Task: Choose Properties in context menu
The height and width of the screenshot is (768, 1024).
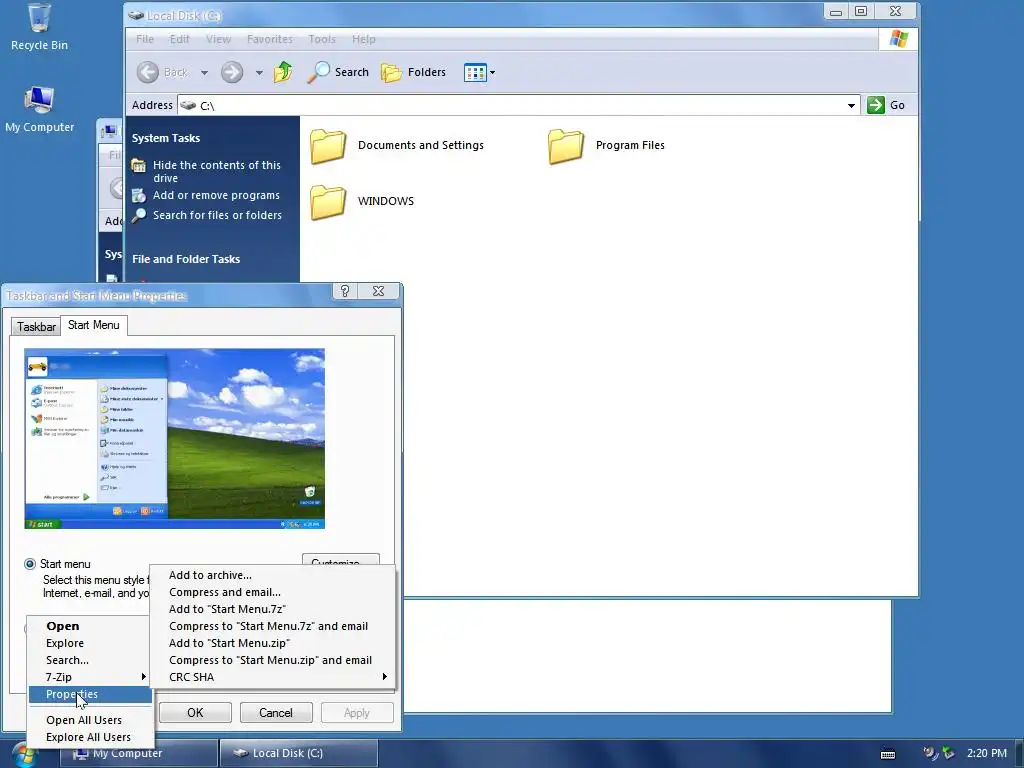Action: coord(90,694)
